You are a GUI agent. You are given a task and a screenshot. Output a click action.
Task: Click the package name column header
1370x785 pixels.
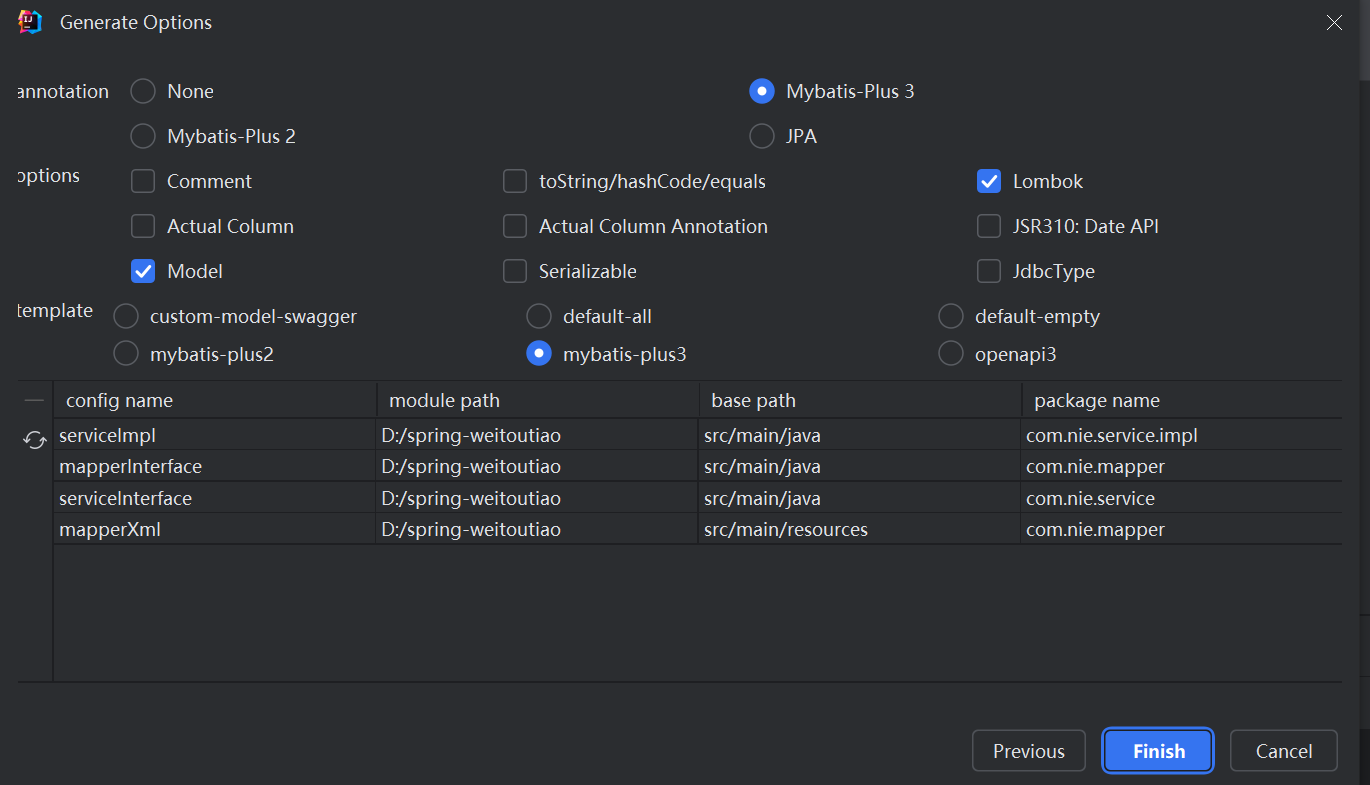(x=1182, y=400)
